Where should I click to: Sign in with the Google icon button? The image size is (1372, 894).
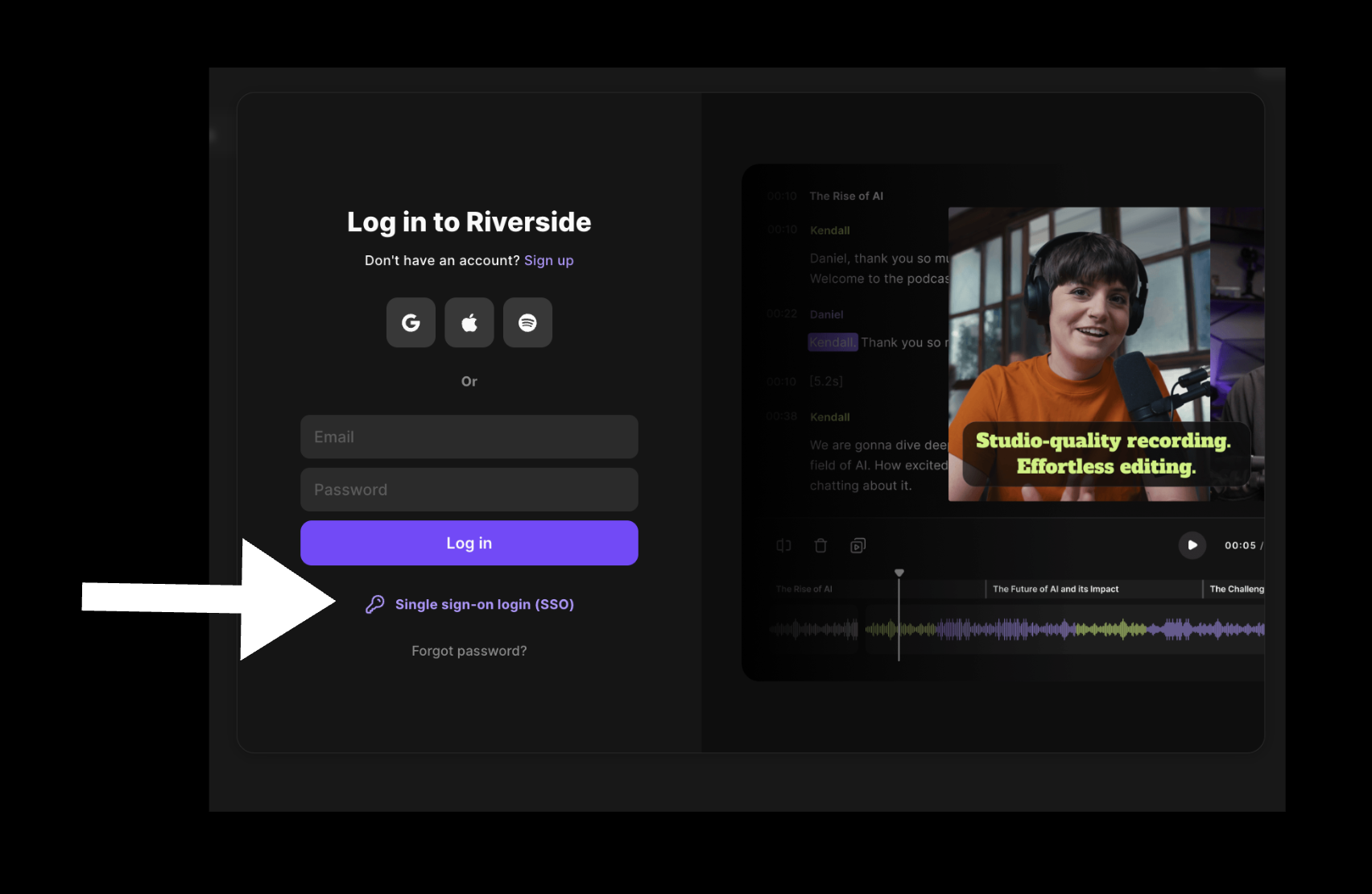pos(411,322)
